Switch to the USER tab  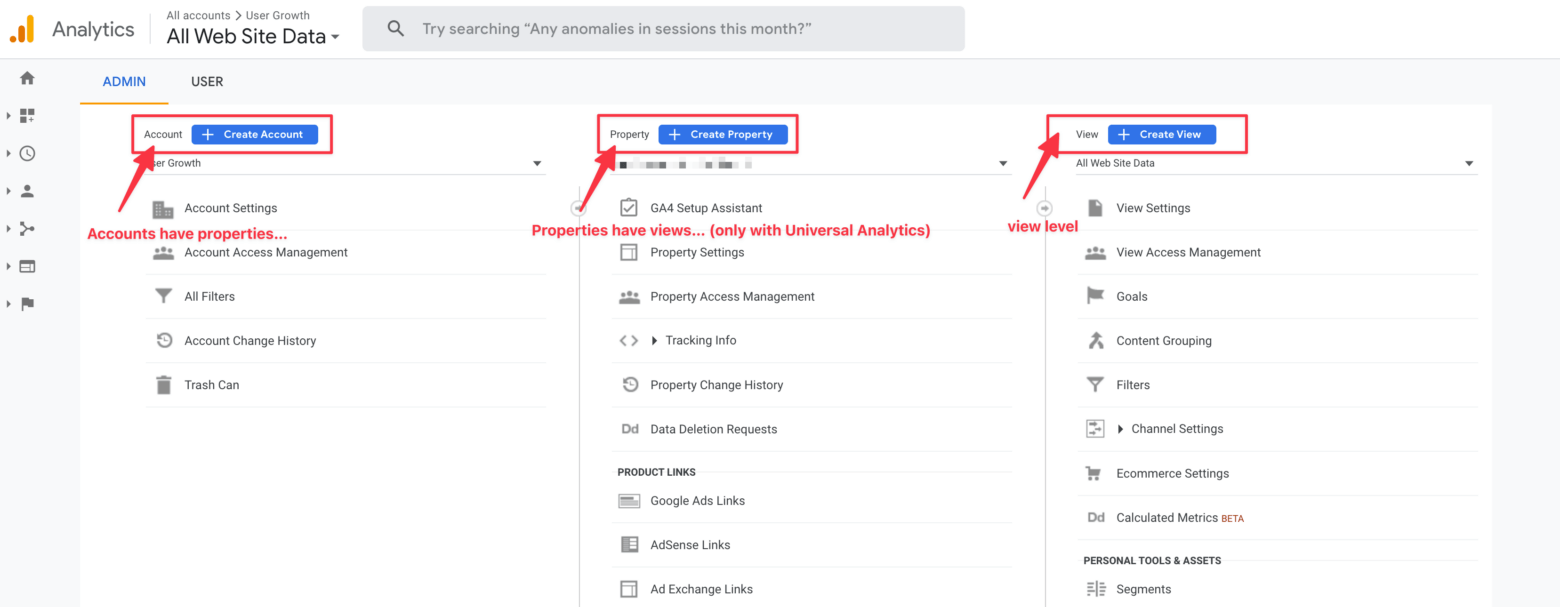pos(207,81)
